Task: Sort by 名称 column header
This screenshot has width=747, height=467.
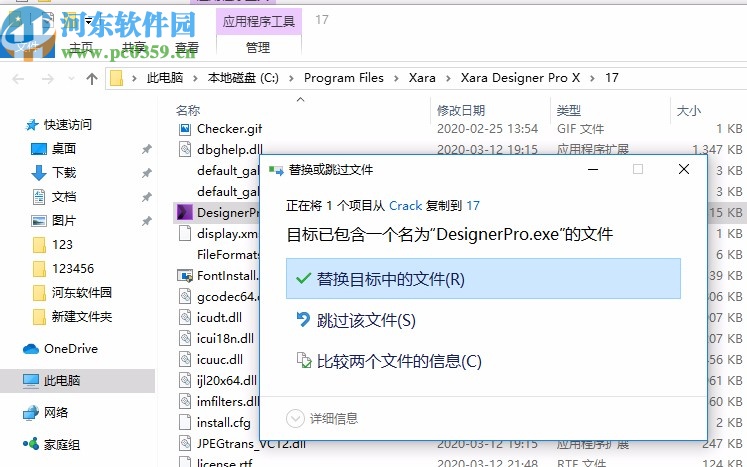Action: (188, 111)
